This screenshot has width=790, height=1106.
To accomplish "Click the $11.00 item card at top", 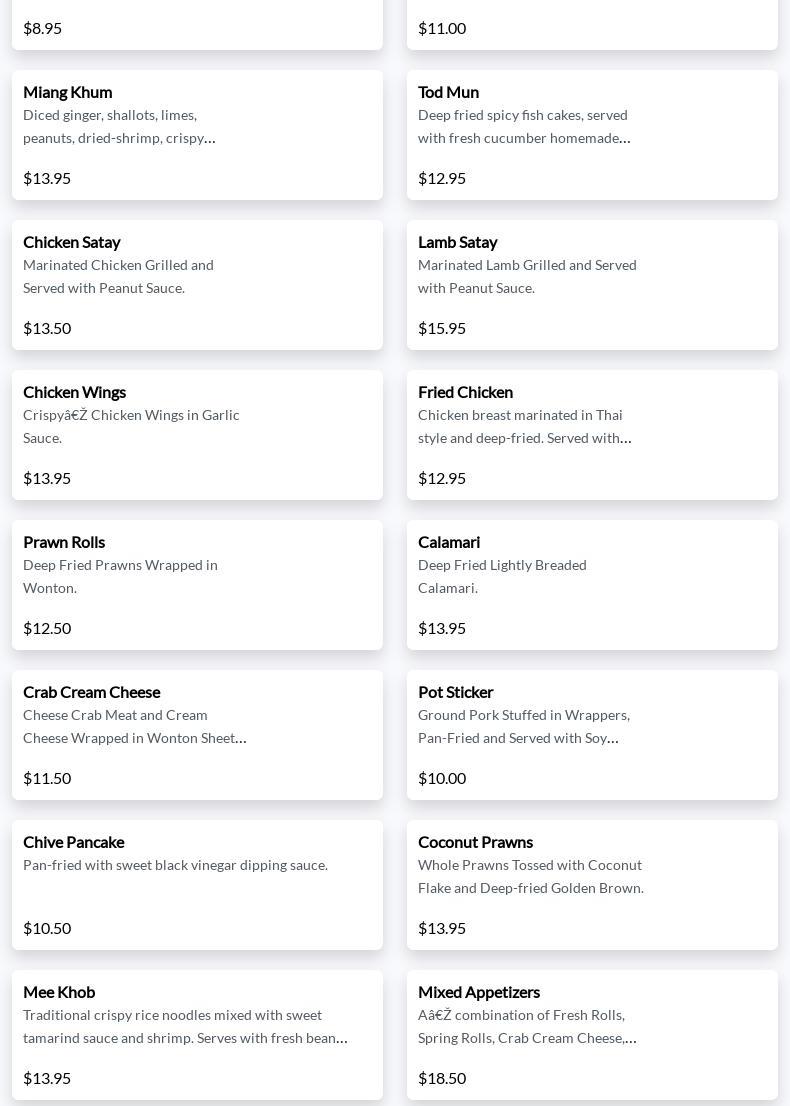I will (x=592, y=25).
